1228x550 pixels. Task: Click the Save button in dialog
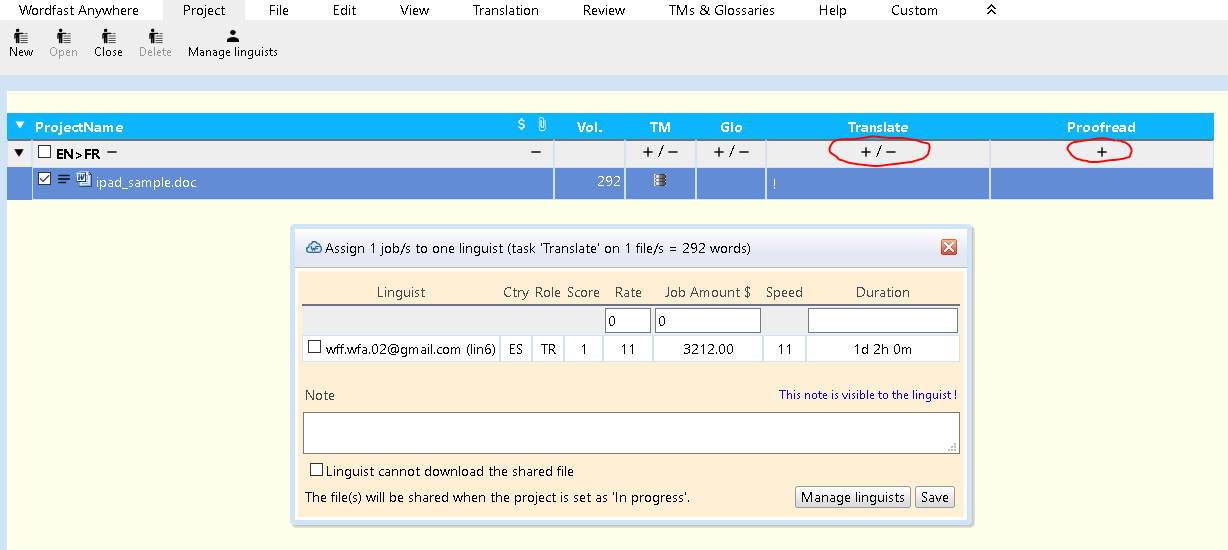[x=934, y=497]
